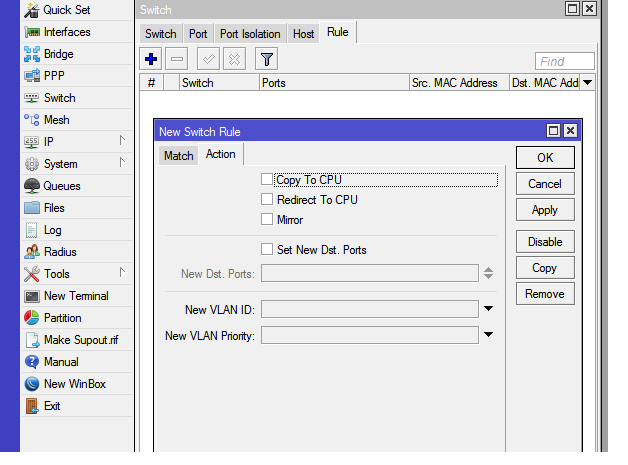This screenshot has height=465, width=628.
Task: Switch to the Switch tab
Action: (161, 34)
